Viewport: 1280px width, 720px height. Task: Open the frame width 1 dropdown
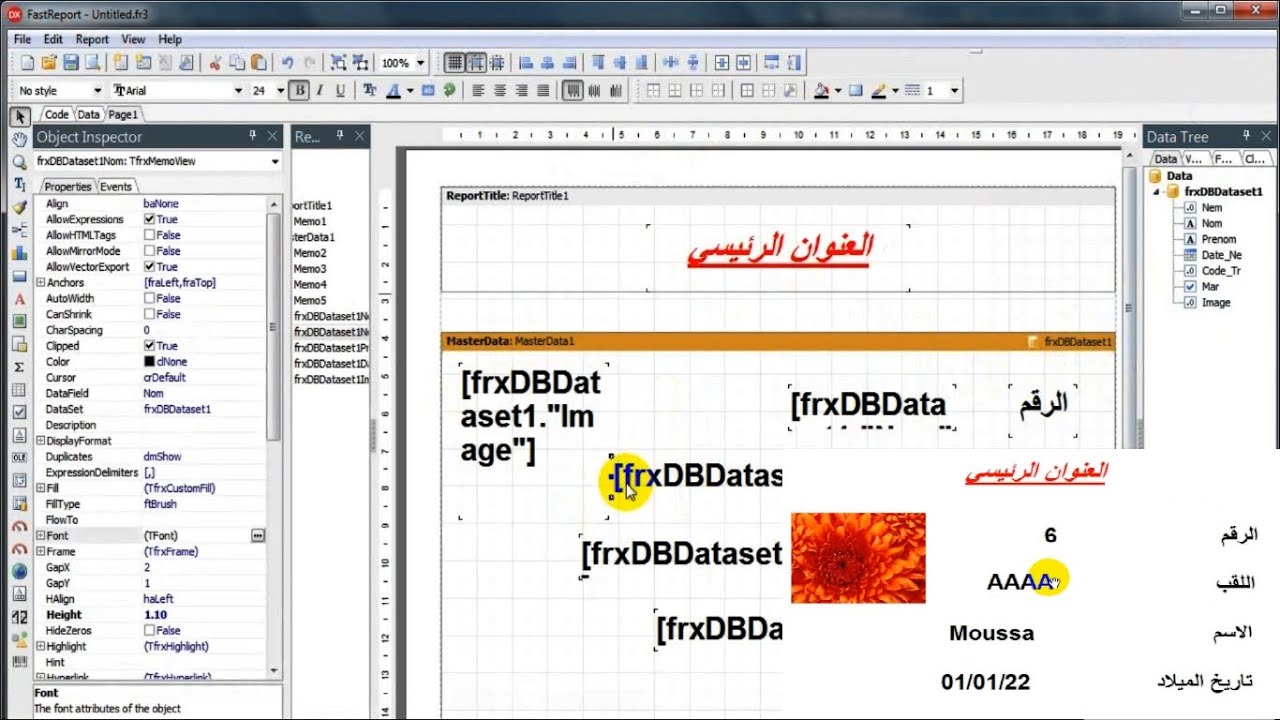click(955, 91)
